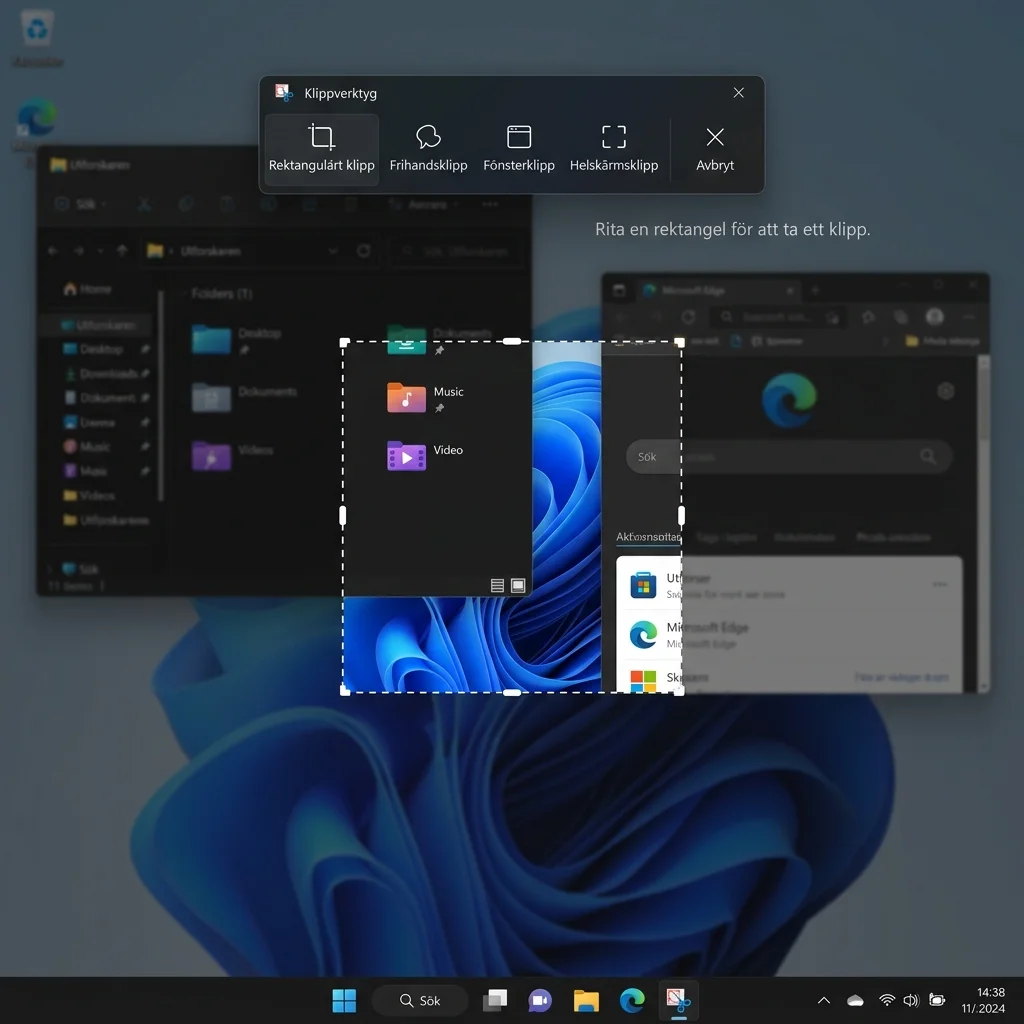Choose Frihandsklipp freeform snip mode
Screen dimensions: 1024x1024
pyautogui.click(x=428, y=150)
